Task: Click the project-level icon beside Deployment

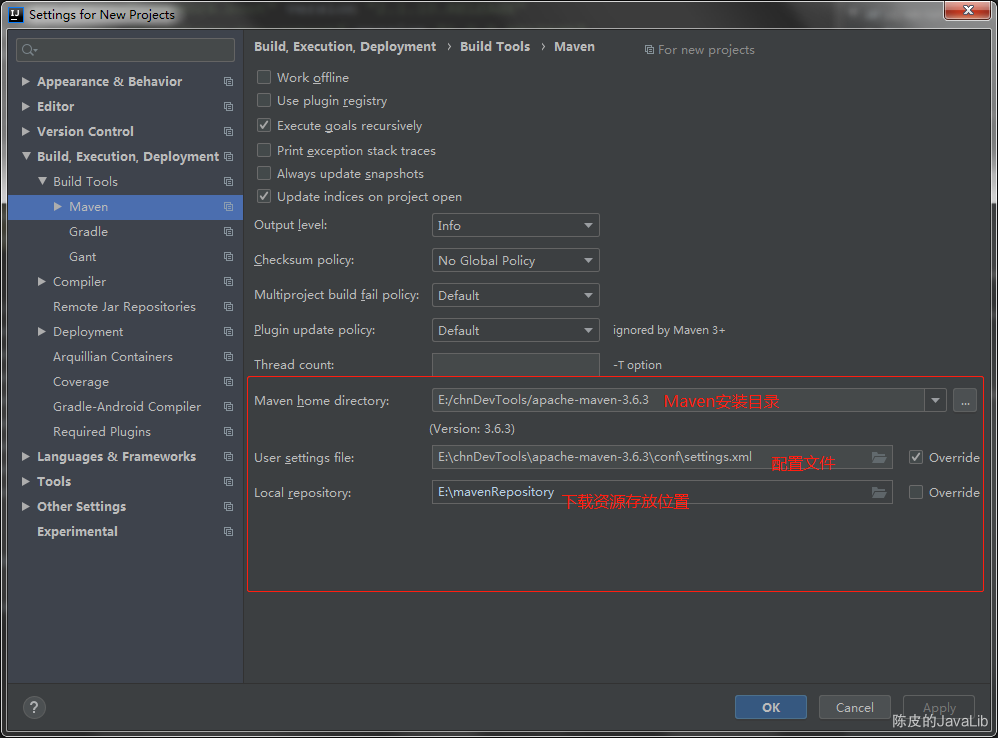Action: [x=228, y=331]
